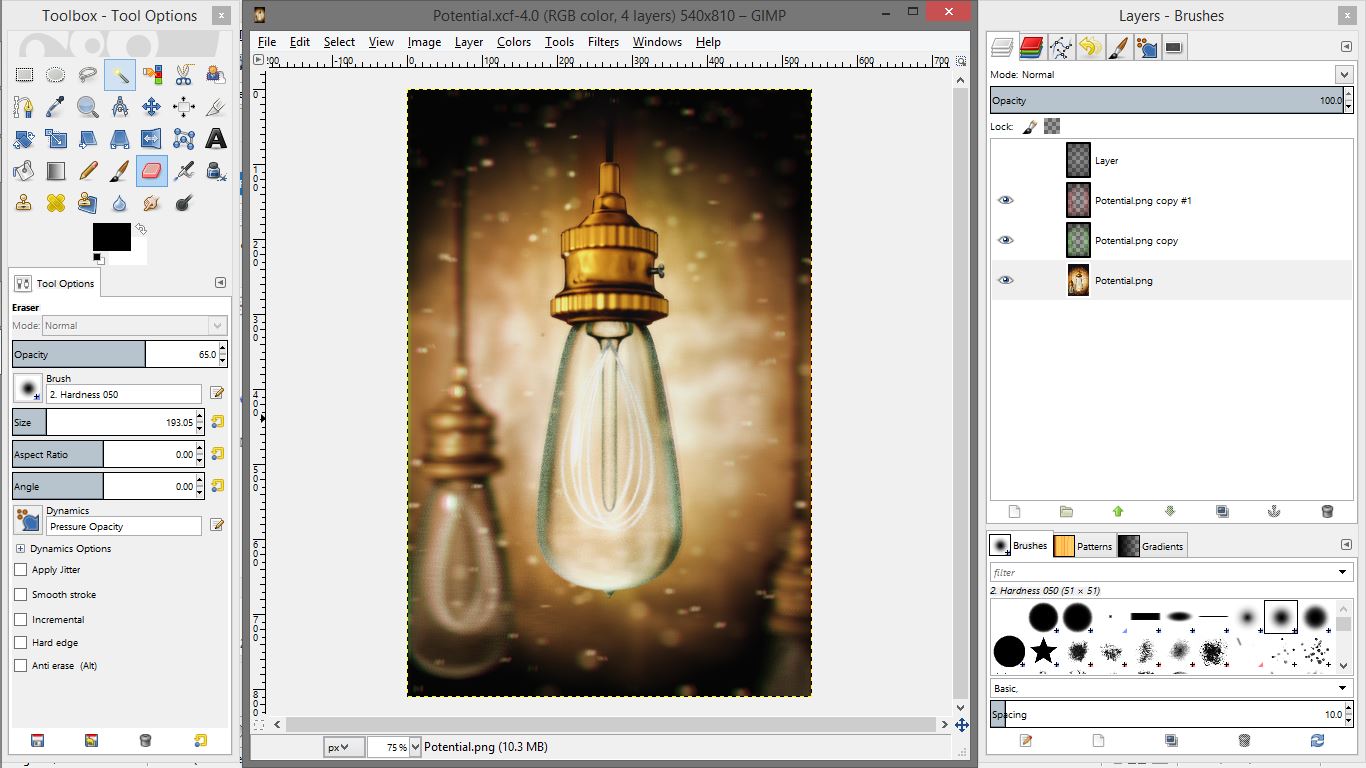Select the Perspective tool
The image size is (1366, 768).
(x=120, y=139)
